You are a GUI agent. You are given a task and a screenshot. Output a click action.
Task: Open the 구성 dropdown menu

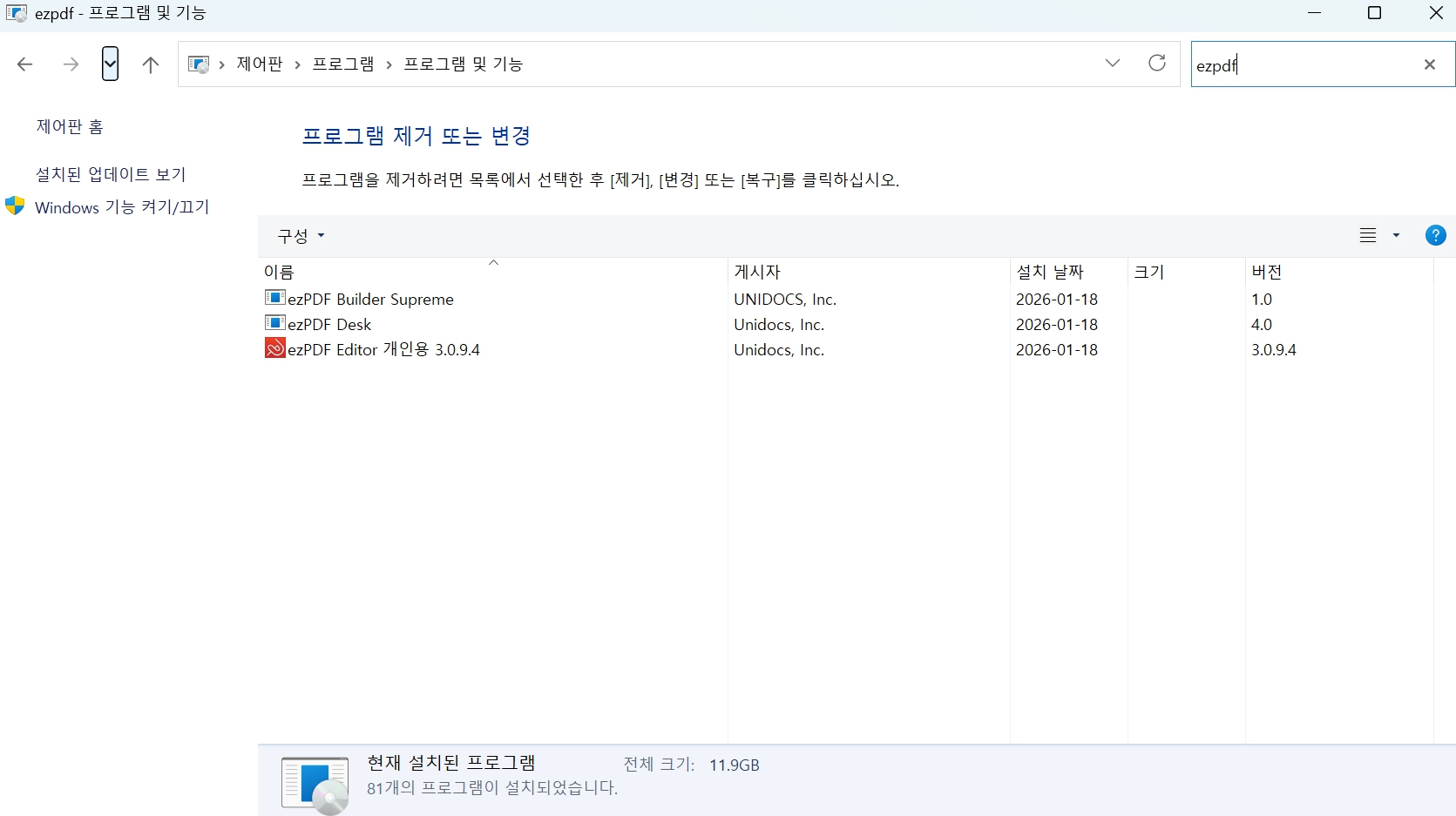click(x=301, y=236)
